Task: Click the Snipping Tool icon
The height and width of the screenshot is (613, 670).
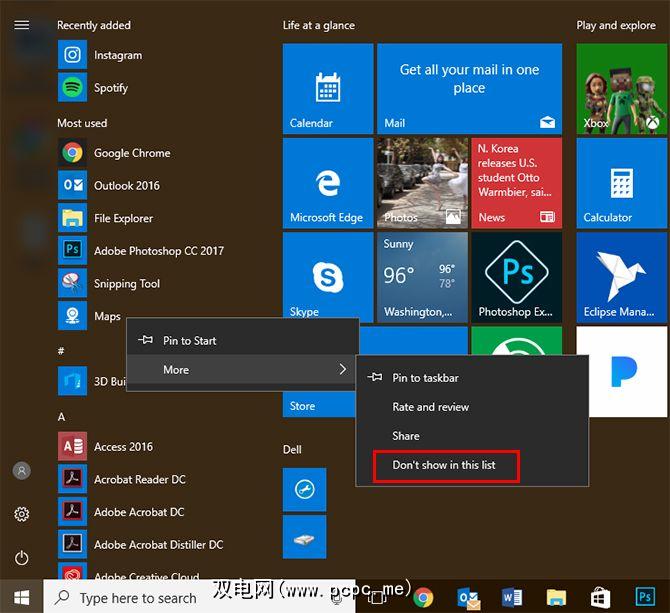Action: (x=72, y=283)
